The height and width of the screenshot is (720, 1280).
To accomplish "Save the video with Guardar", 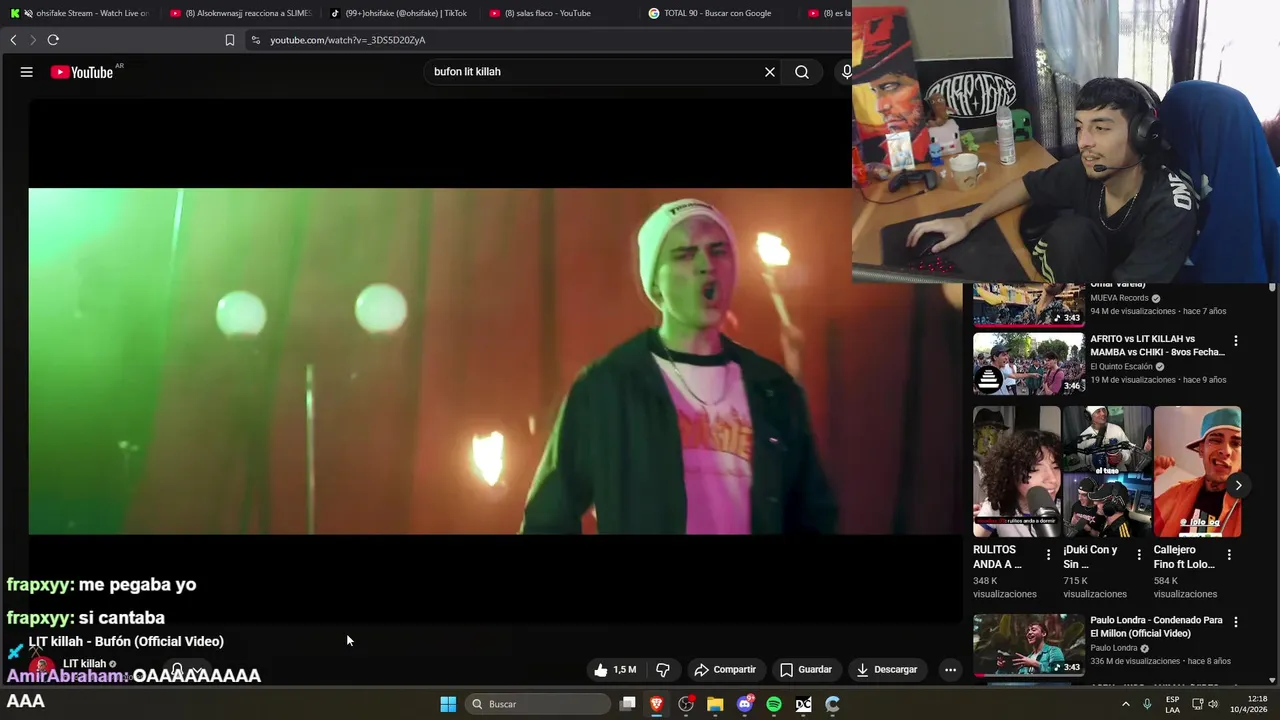I will click(x=806, y=670).
